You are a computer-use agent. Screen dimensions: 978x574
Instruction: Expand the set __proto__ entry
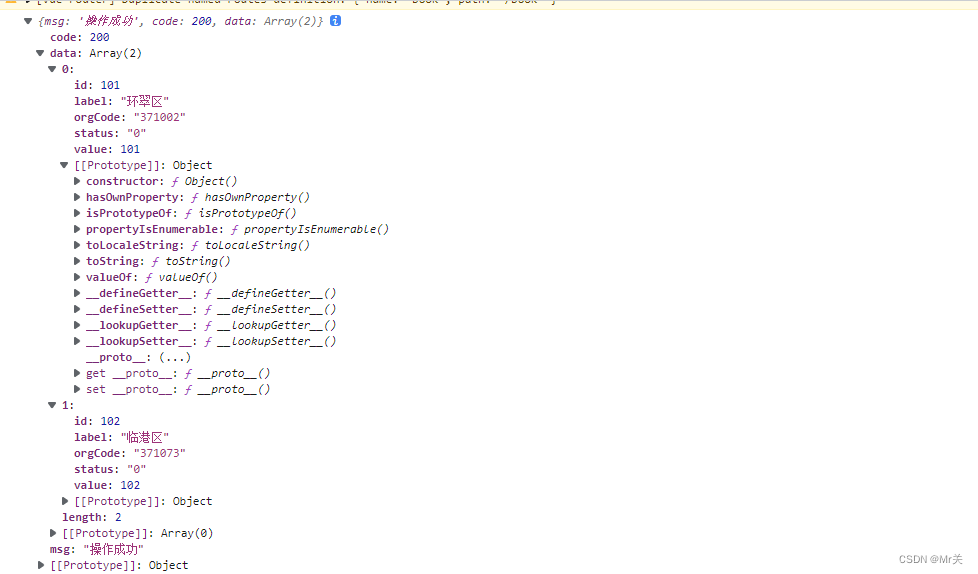(77, 389)
